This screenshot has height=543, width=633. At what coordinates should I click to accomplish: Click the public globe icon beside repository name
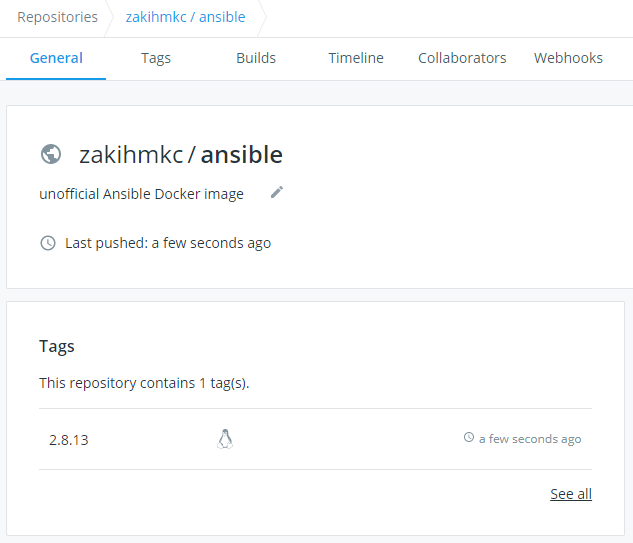[51, 154]
